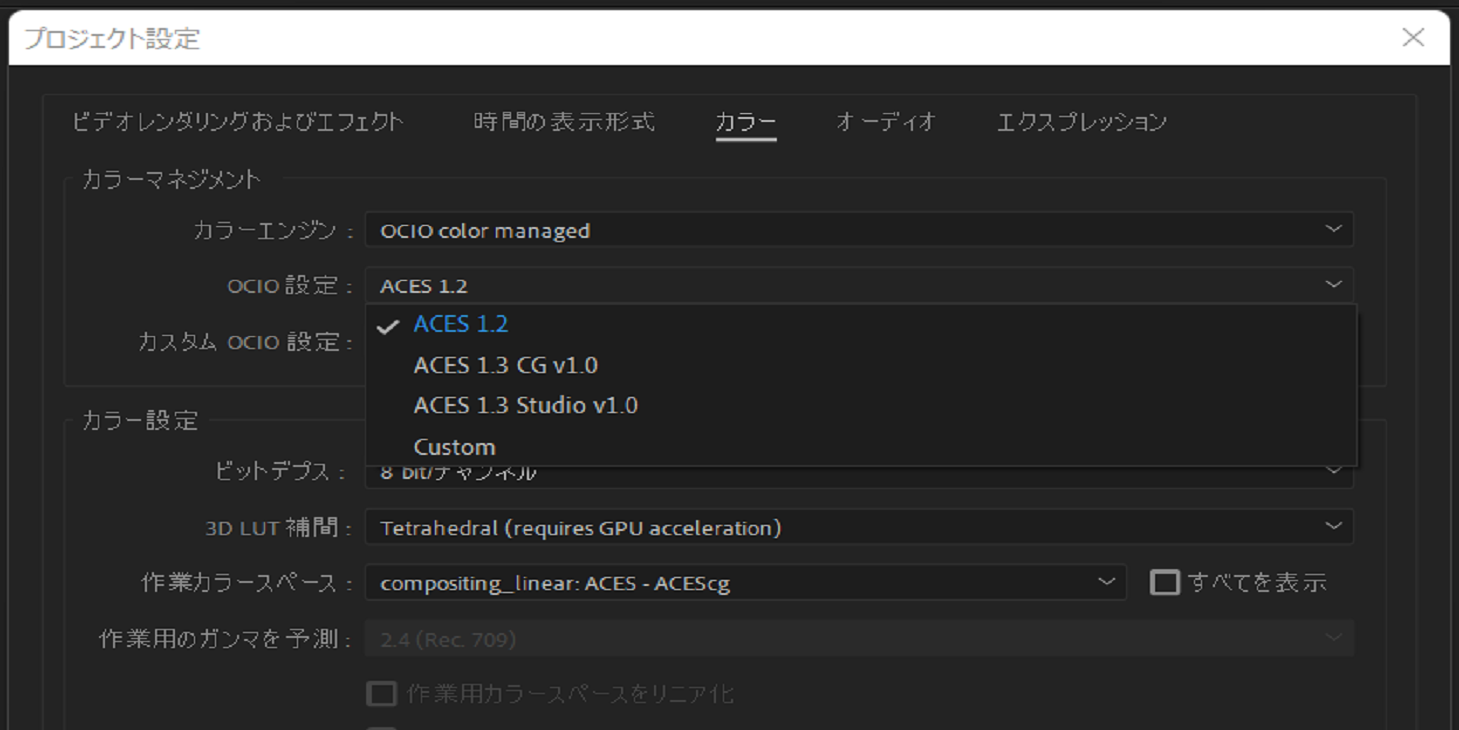The height and width of the screenshot is (730, 1459).
Task: Enable the すべてを表示 checkbox
Action: click(1166, 581)
